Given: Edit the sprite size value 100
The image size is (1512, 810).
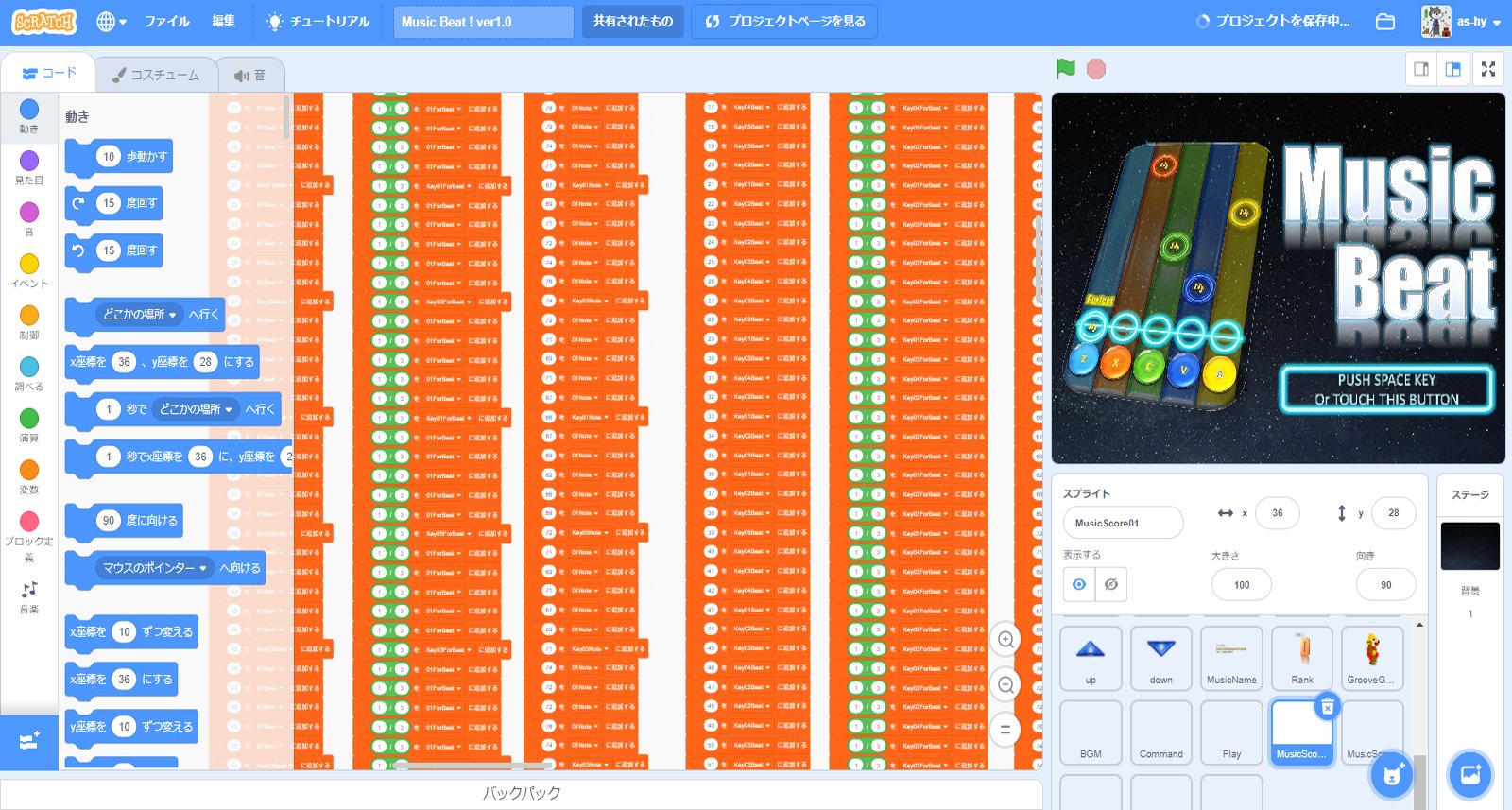Looking at the screenshot, I should pos(1242,585).
